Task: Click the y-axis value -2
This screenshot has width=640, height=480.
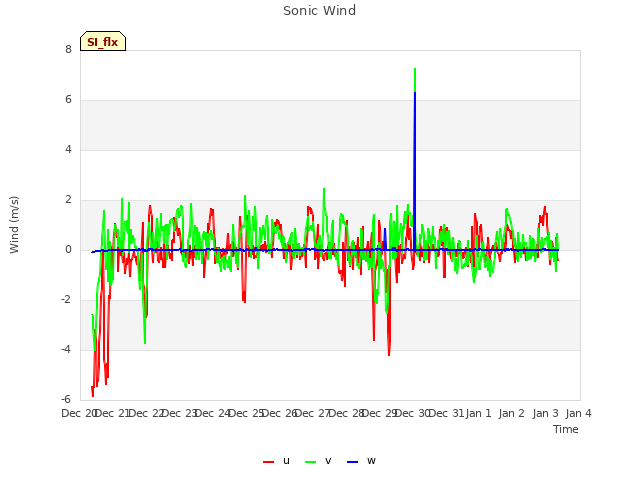Action: (x=67, y=300)
